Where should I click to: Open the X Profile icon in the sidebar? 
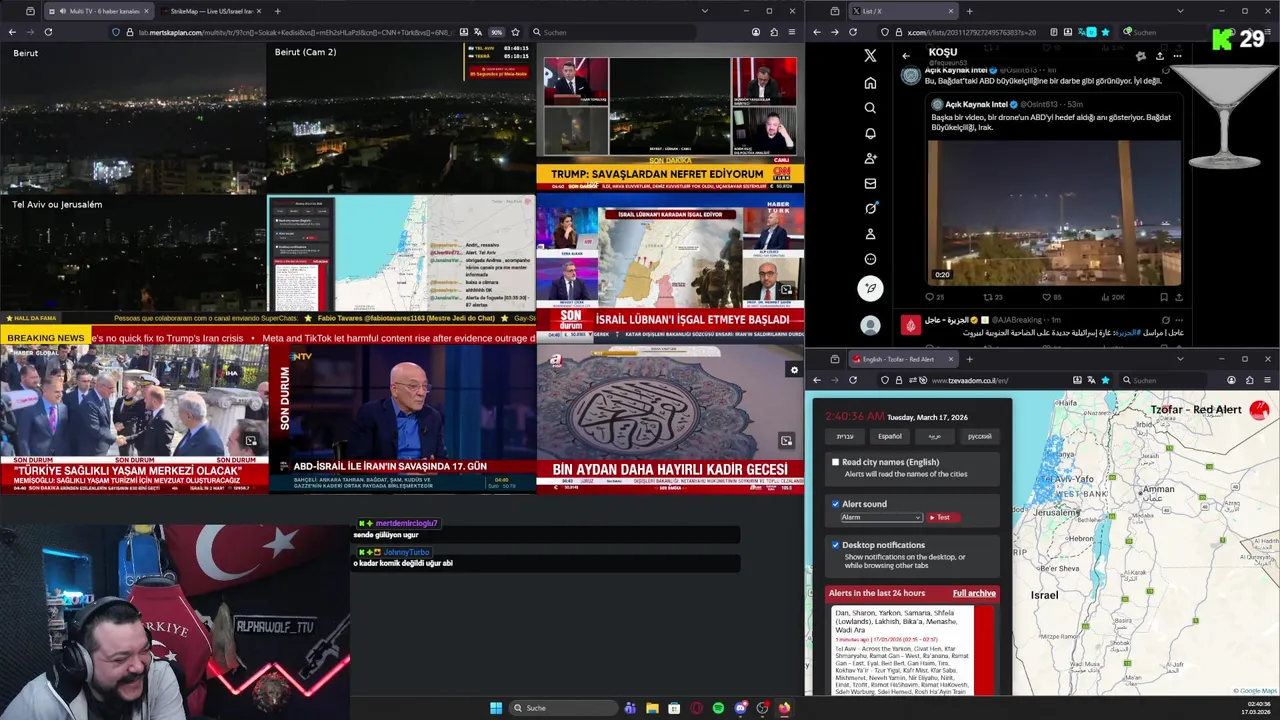coord(870,234)
